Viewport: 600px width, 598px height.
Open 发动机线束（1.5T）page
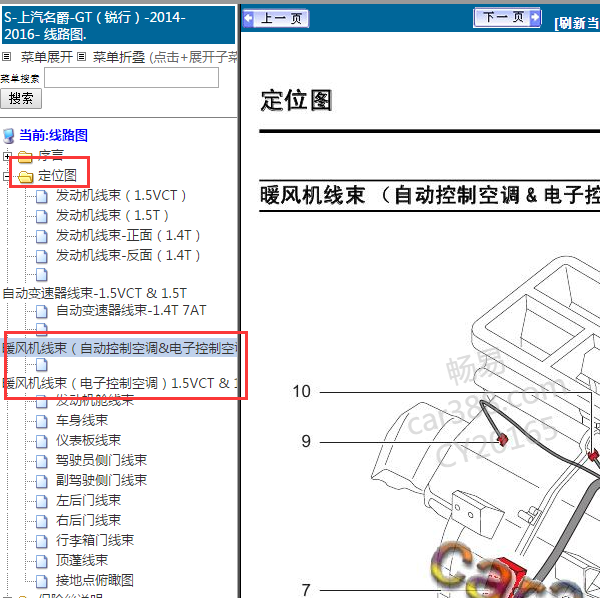pyautogui.click(x=112, y=215)
